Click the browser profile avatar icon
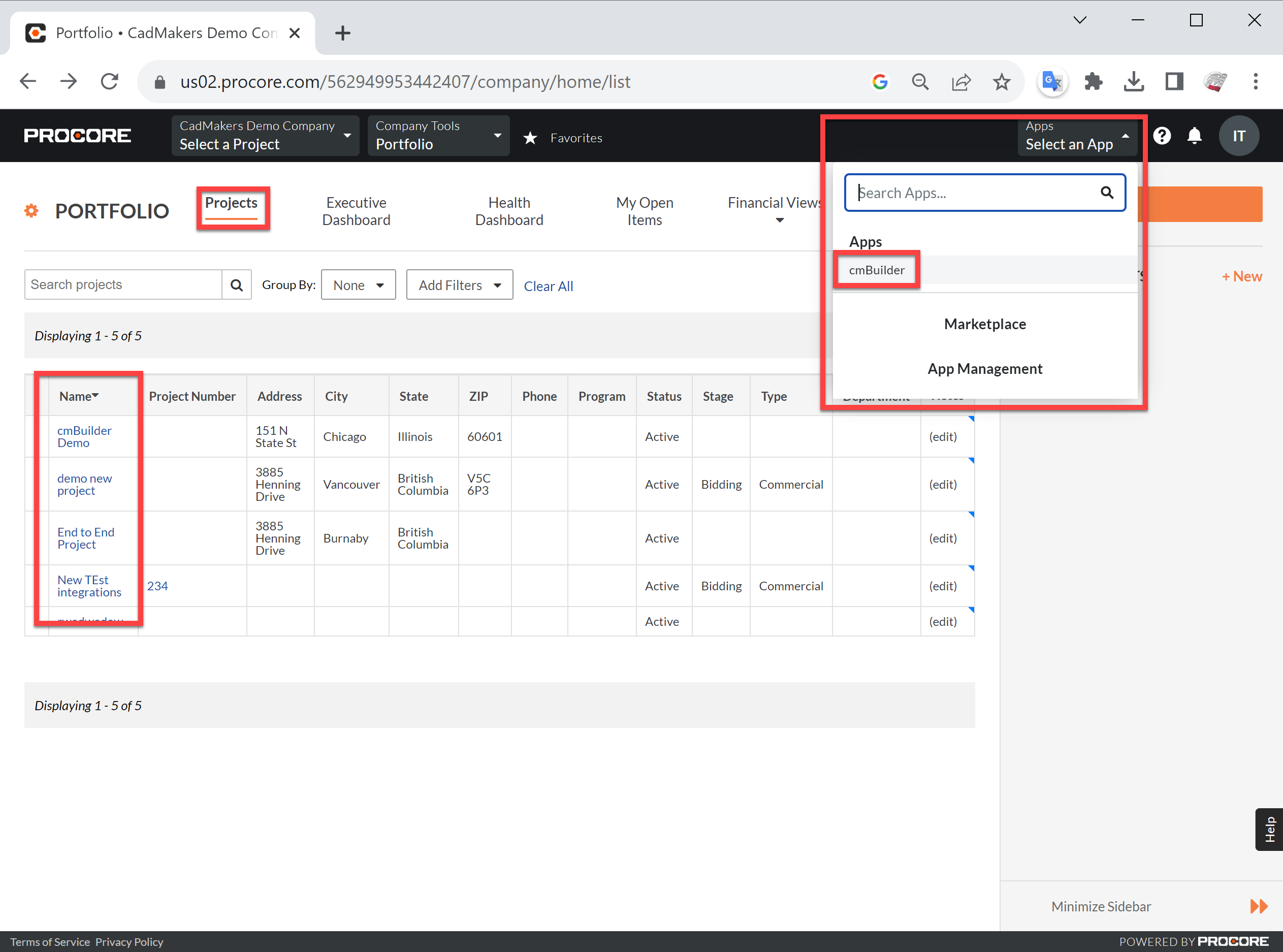 tap(1214, 82)
